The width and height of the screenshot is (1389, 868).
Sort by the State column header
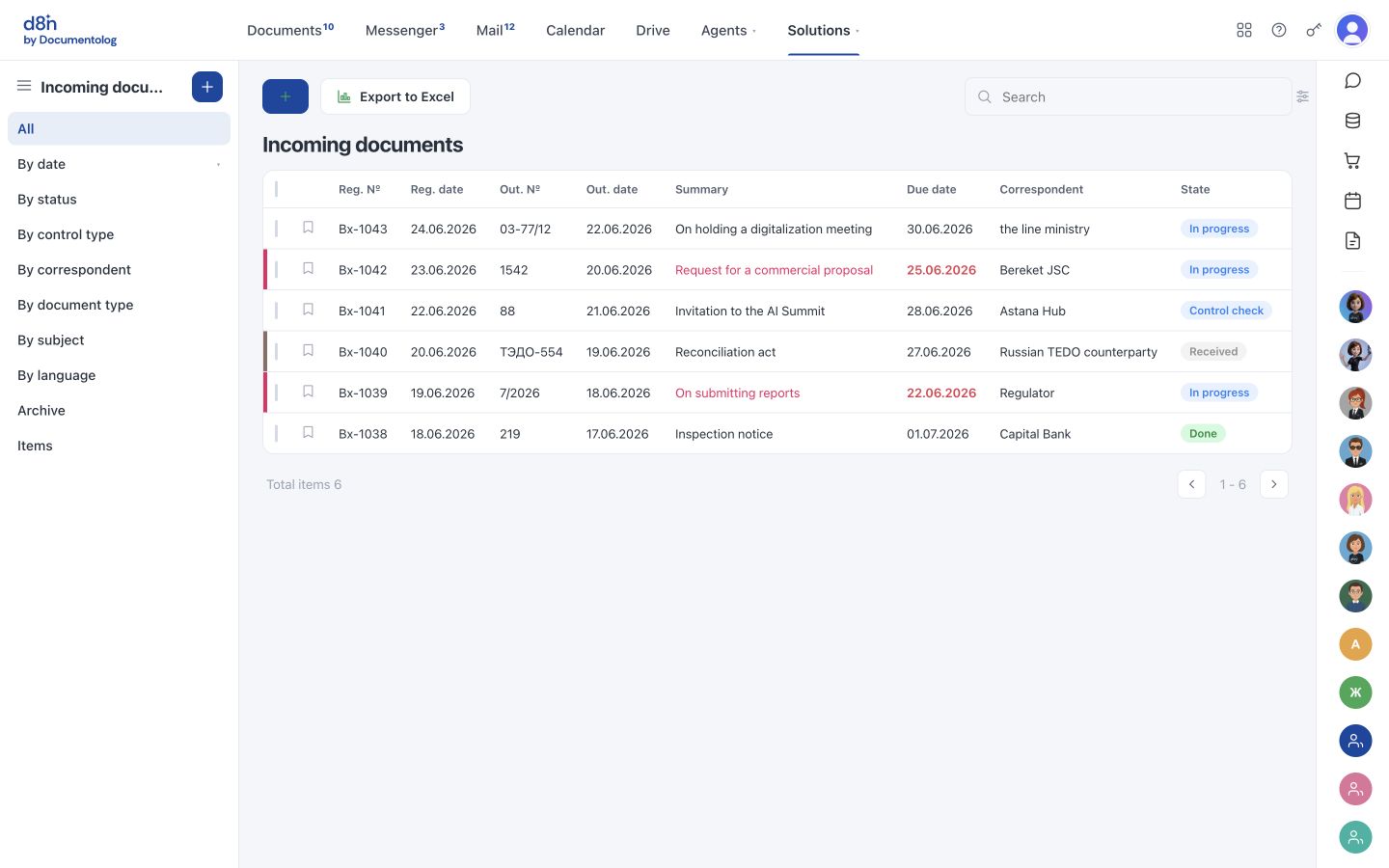click(1195, 189)
